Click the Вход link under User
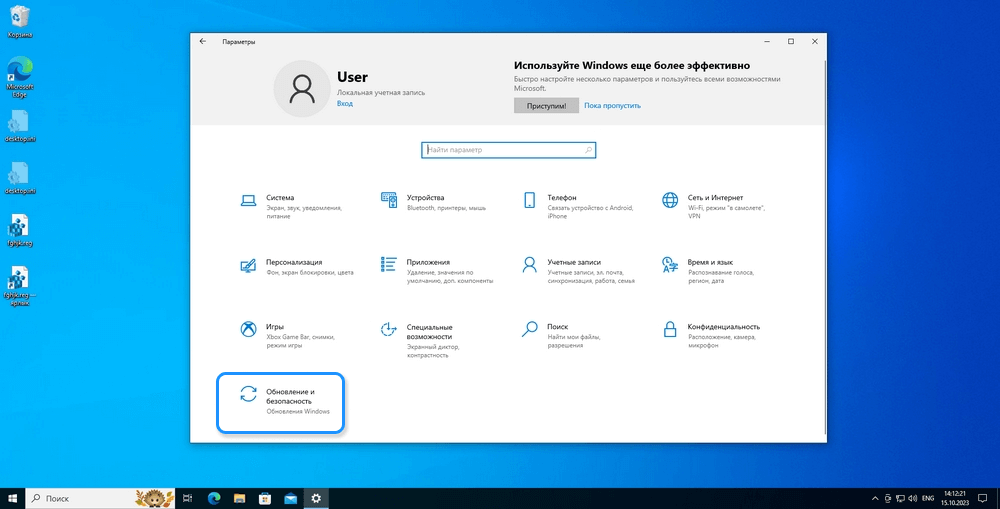Image resolution: width=1000 pixels, height=509 pixels. coord(344,103)
